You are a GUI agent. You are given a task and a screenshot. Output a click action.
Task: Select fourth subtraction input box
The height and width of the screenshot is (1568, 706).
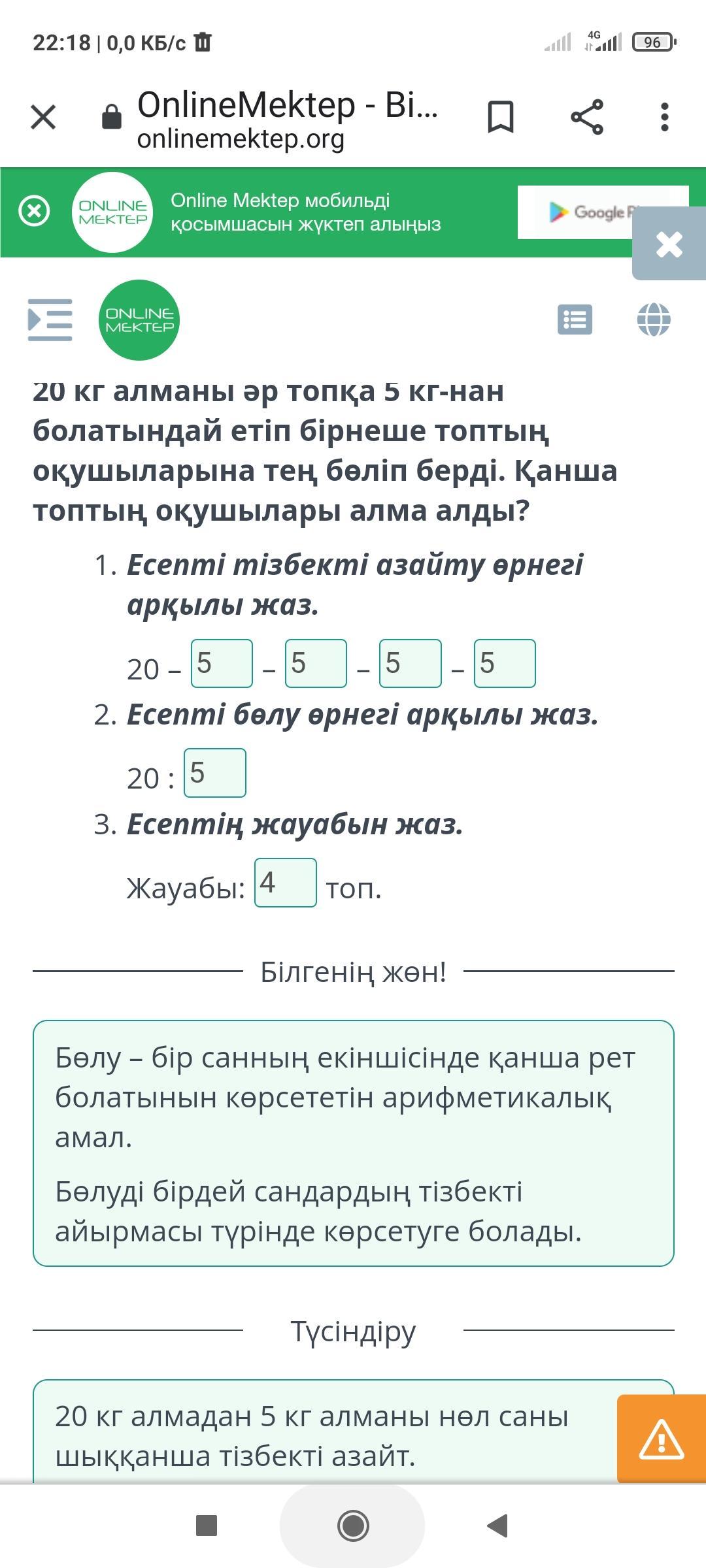pos(505,664)
